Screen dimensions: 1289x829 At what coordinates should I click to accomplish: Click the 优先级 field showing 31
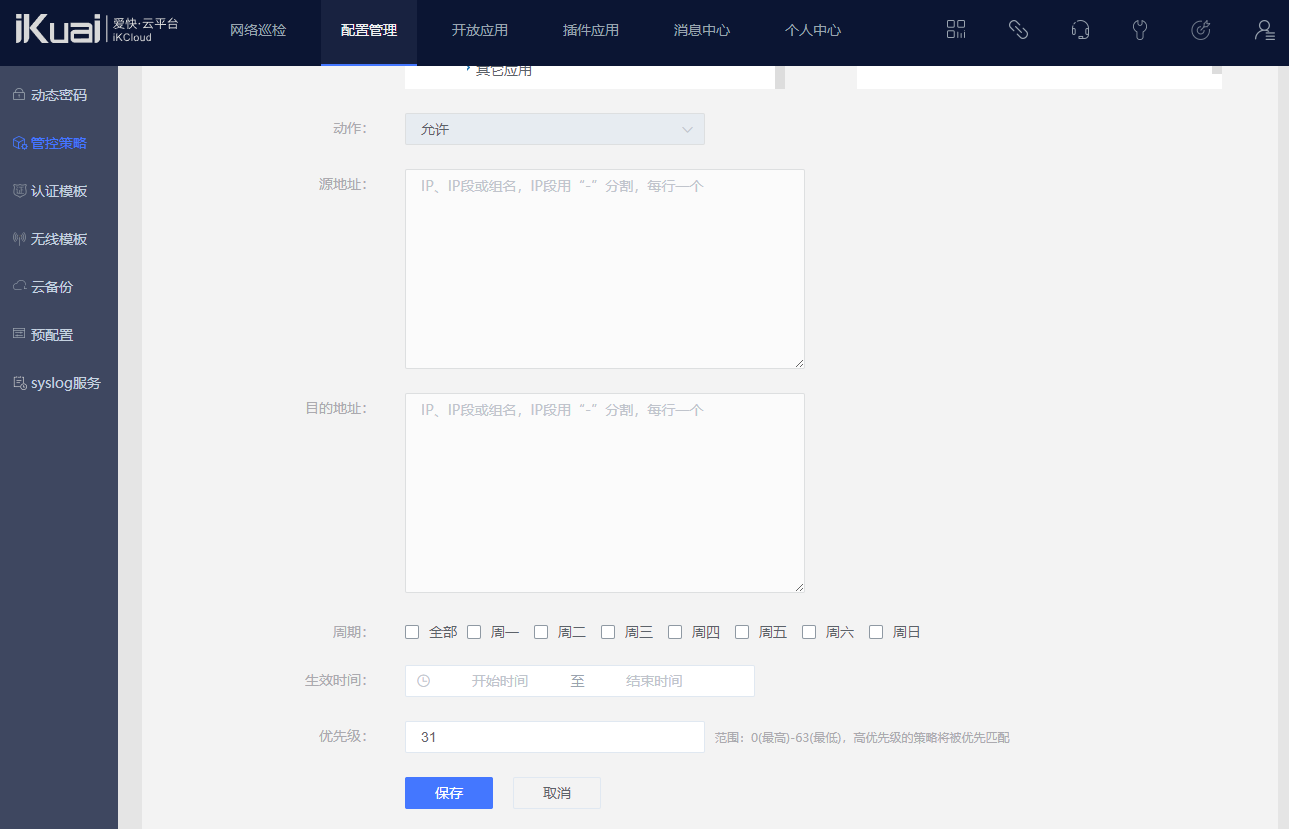click(x=555, y=737)
